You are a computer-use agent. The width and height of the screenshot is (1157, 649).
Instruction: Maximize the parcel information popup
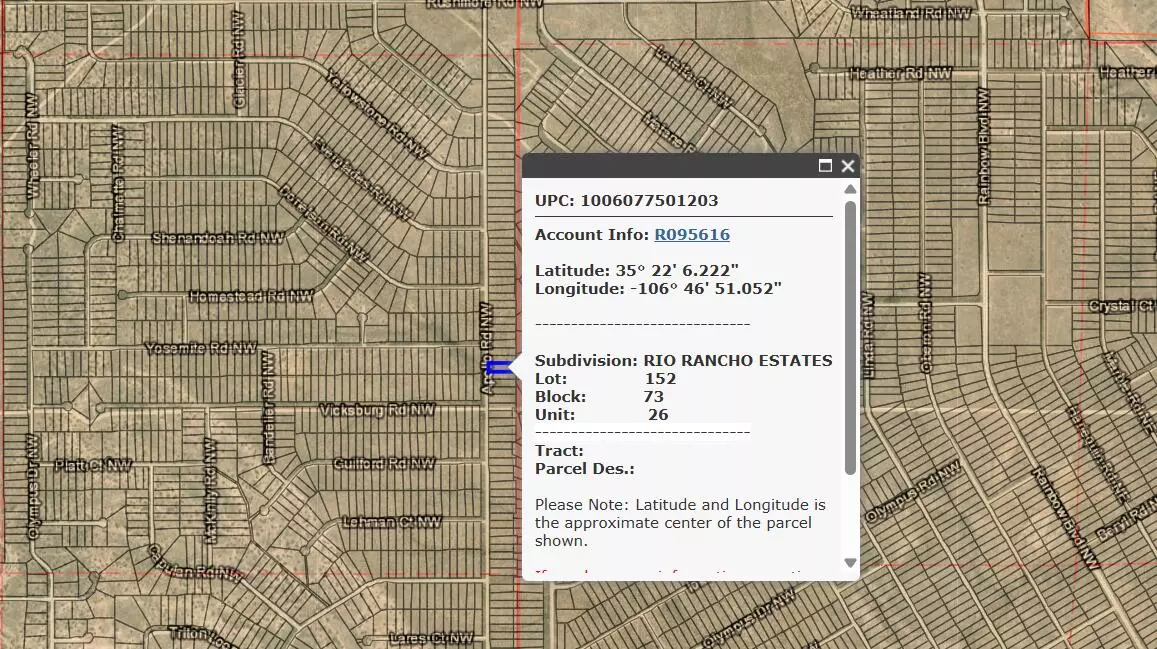[824, 166]
